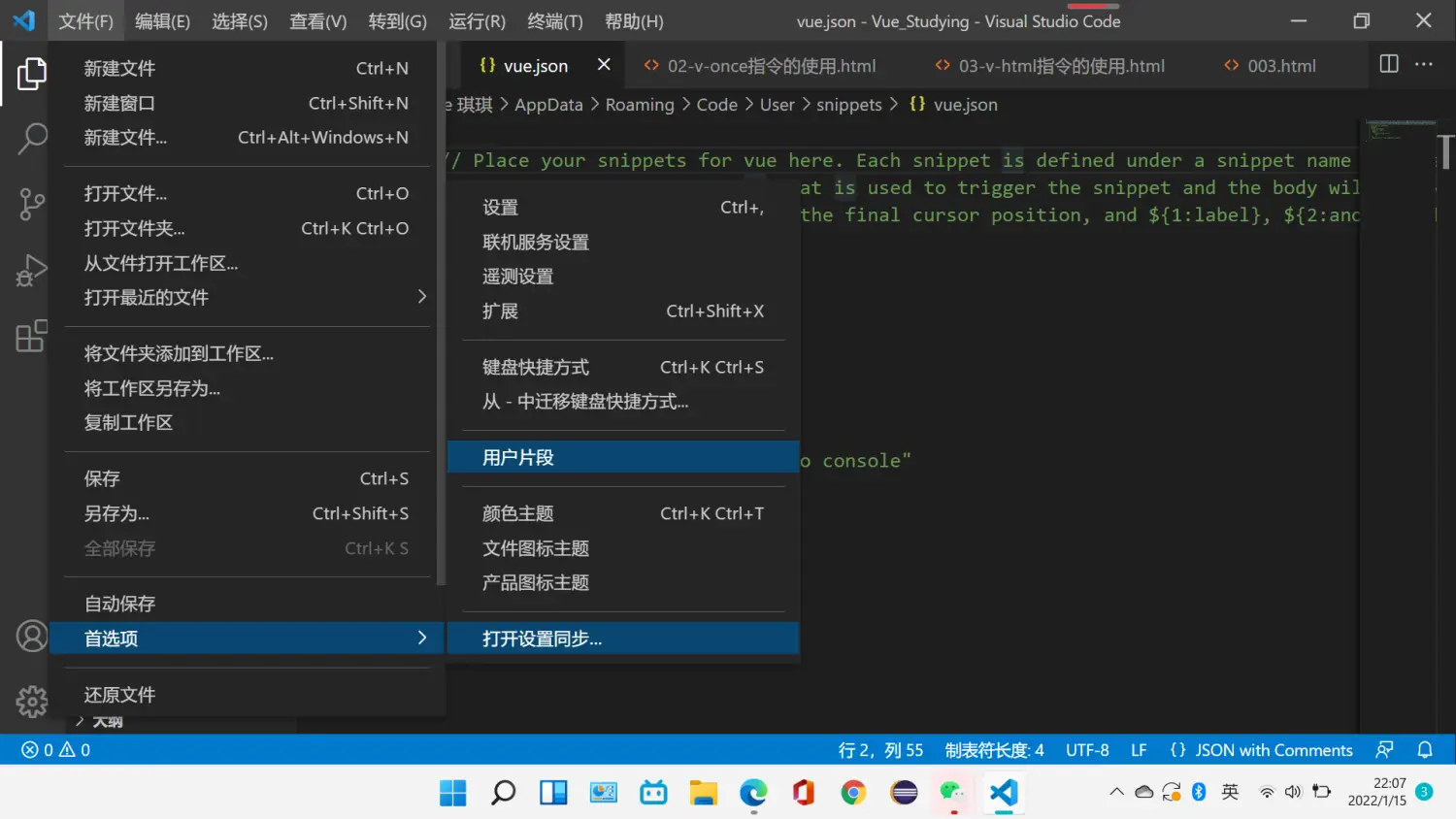Select 文件图标主题 submenu item

623,548
